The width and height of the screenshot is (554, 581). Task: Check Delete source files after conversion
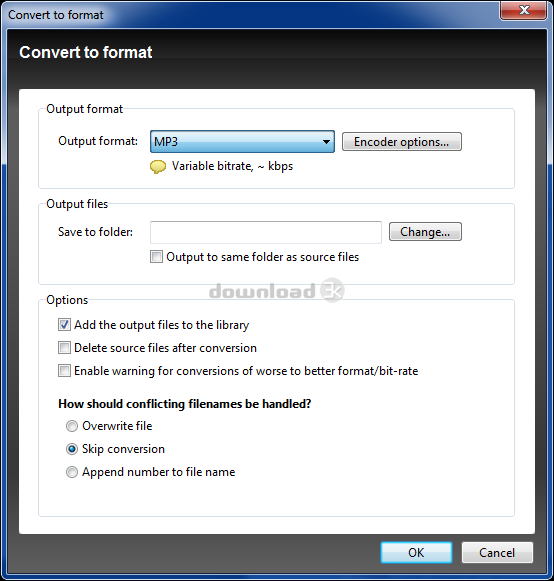pos(64,348)
